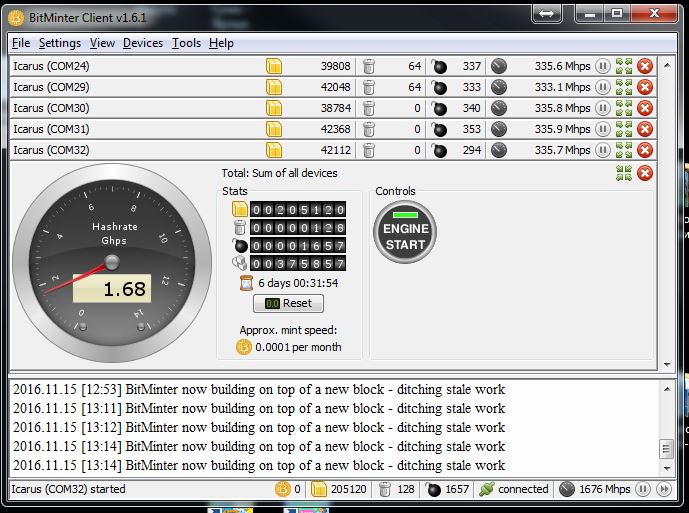
Task: Expand details for the Icarus (COM30) row
Action: 624,108
